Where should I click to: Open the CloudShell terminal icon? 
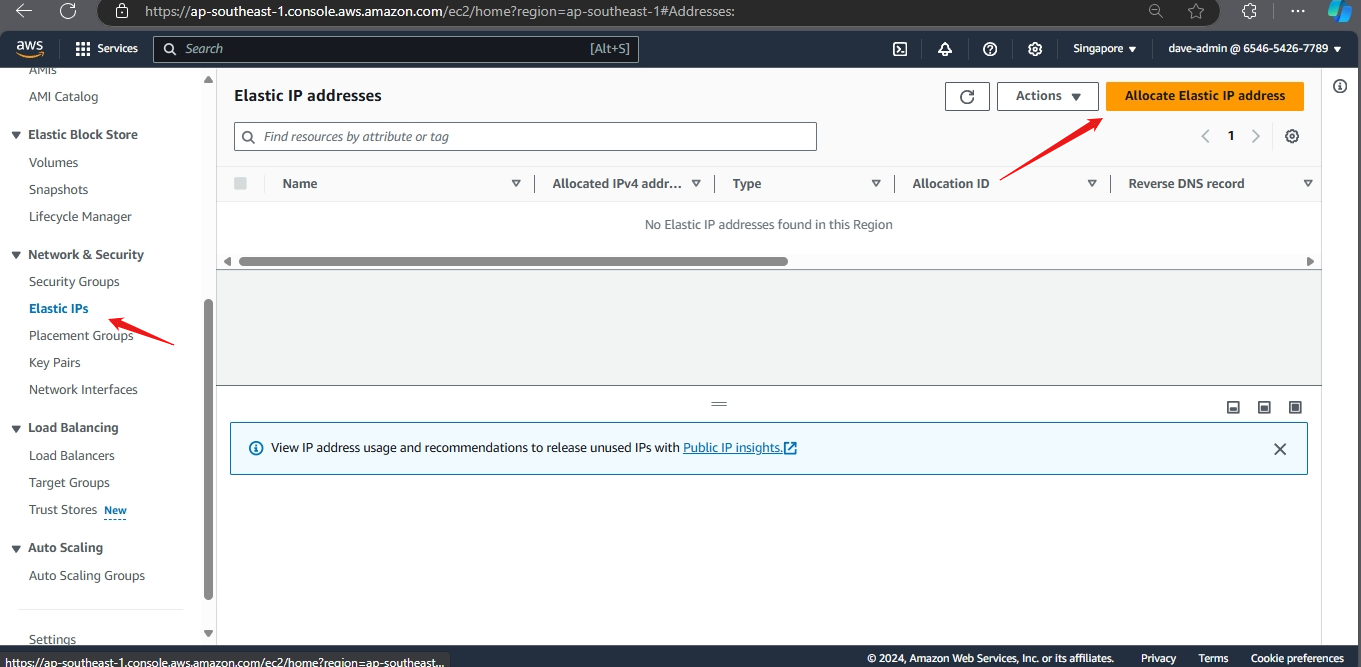tap(900, 49)
